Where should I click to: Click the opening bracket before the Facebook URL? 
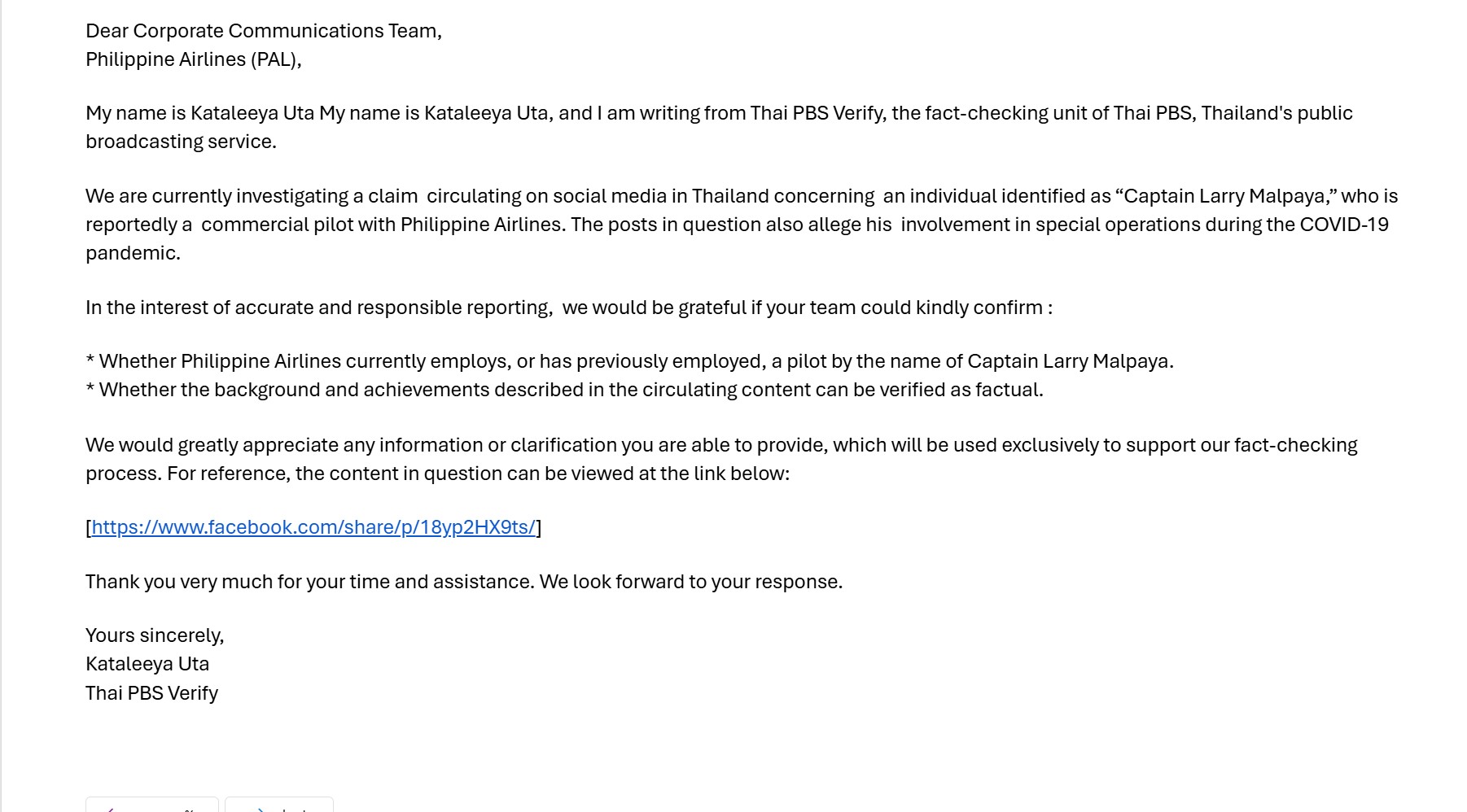tap(88, 527)
